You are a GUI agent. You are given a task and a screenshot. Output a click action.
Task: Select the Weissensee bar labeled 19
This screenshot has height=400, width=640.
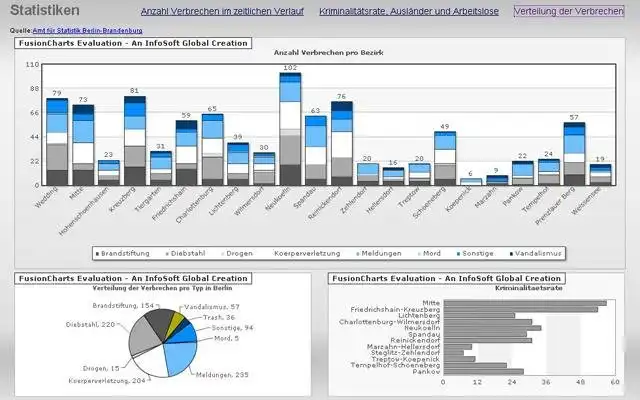(x=600, y=175)
